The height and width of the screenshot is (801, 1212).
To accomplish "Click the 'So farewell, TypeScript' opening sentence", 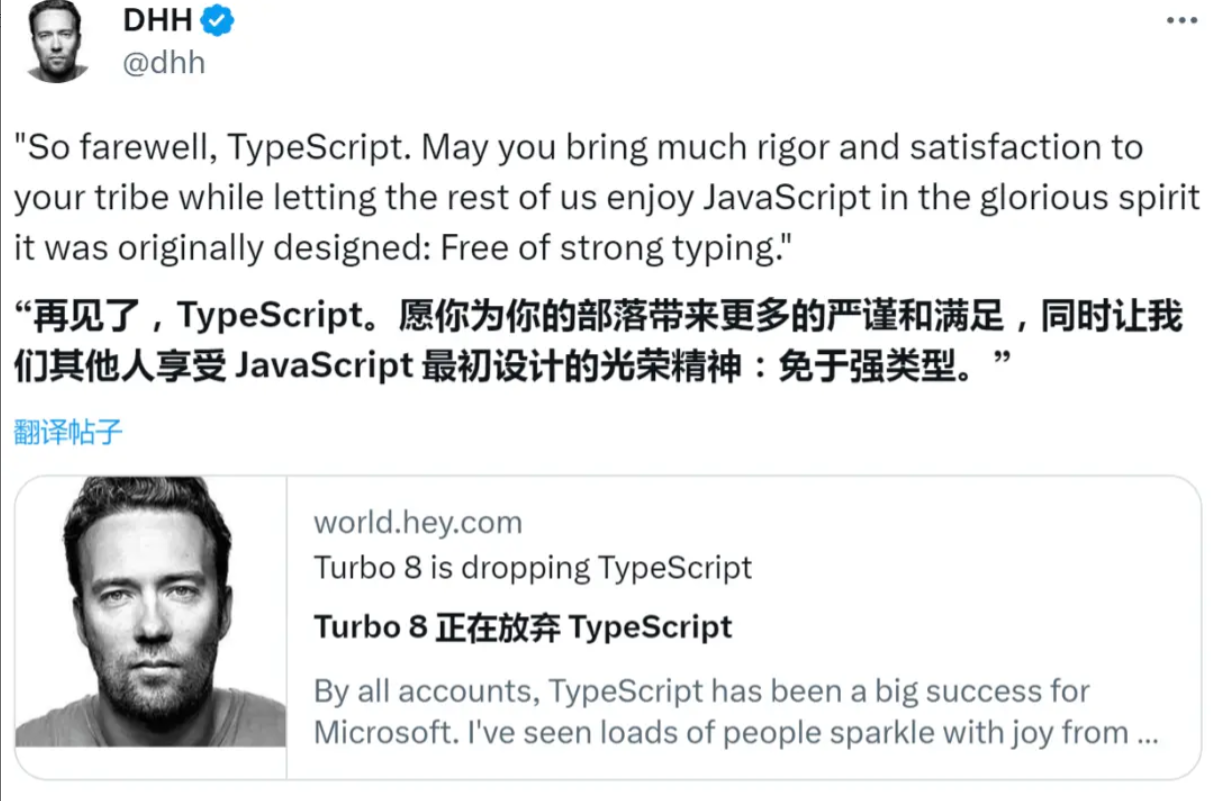I will click(x=214, y=148).
